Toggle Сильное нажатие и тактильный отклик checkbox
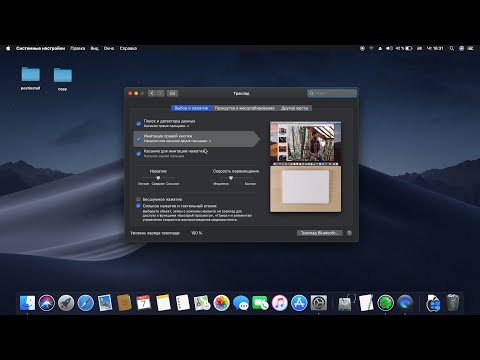The width and height of the screenshot is (480, 360). [138, 206]
